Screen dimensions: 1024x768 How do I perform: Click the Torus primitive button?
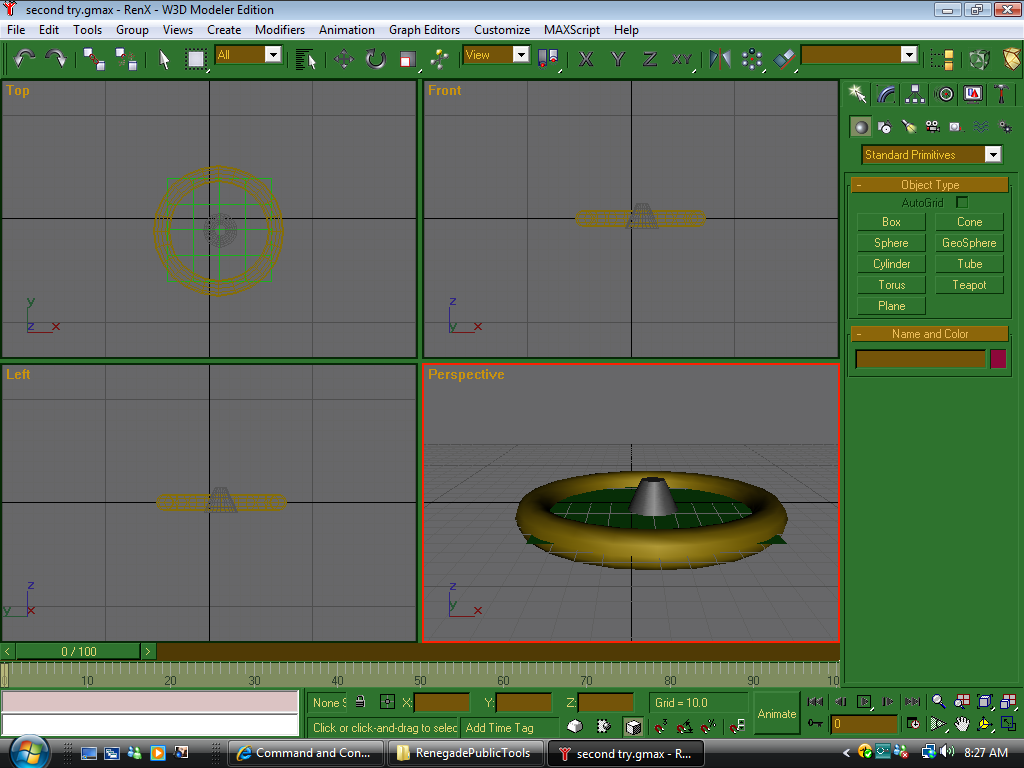(891, 285)
